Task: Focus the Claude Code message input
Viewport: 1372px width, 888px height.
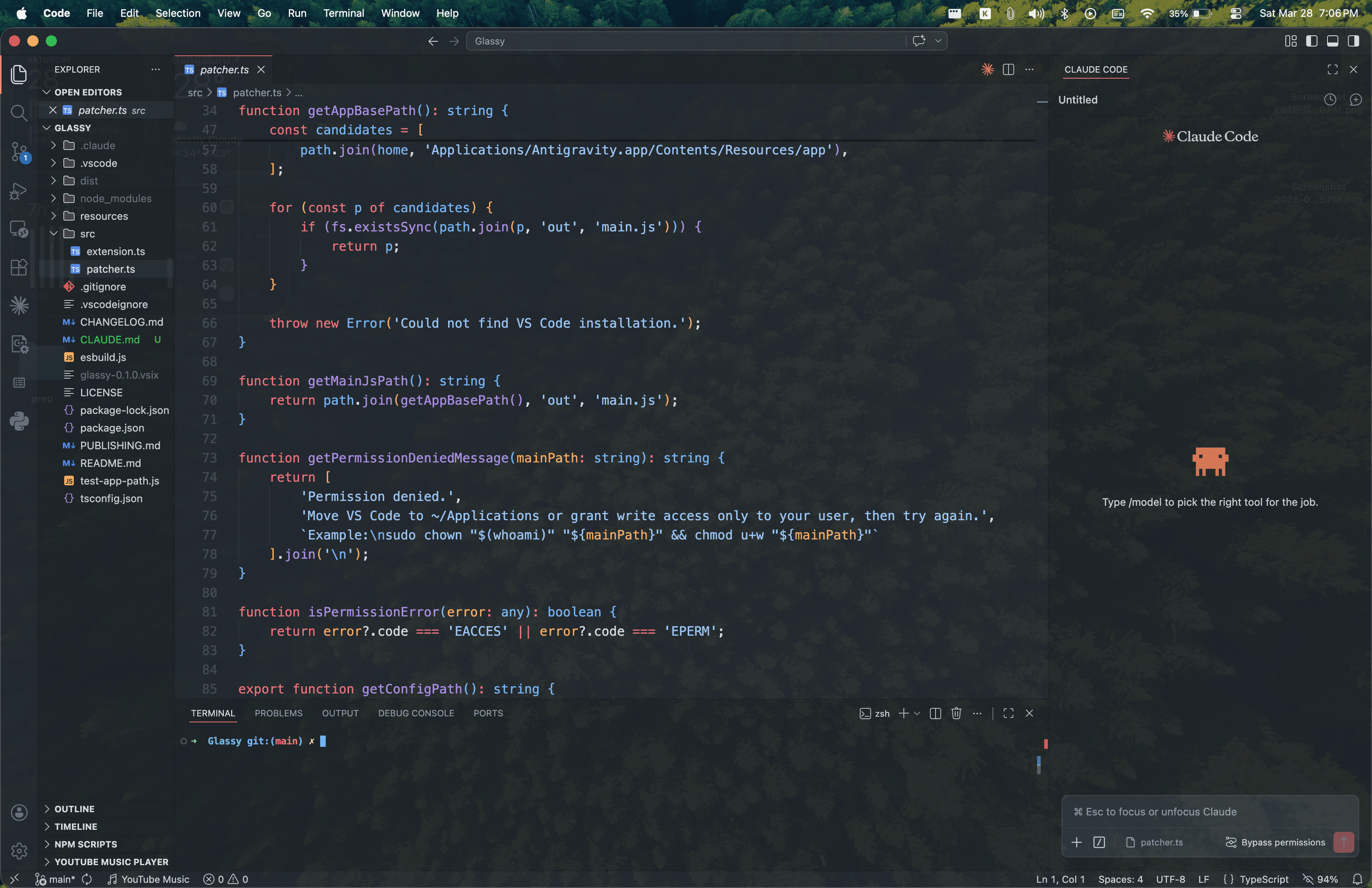Action: click(1210, 811)
